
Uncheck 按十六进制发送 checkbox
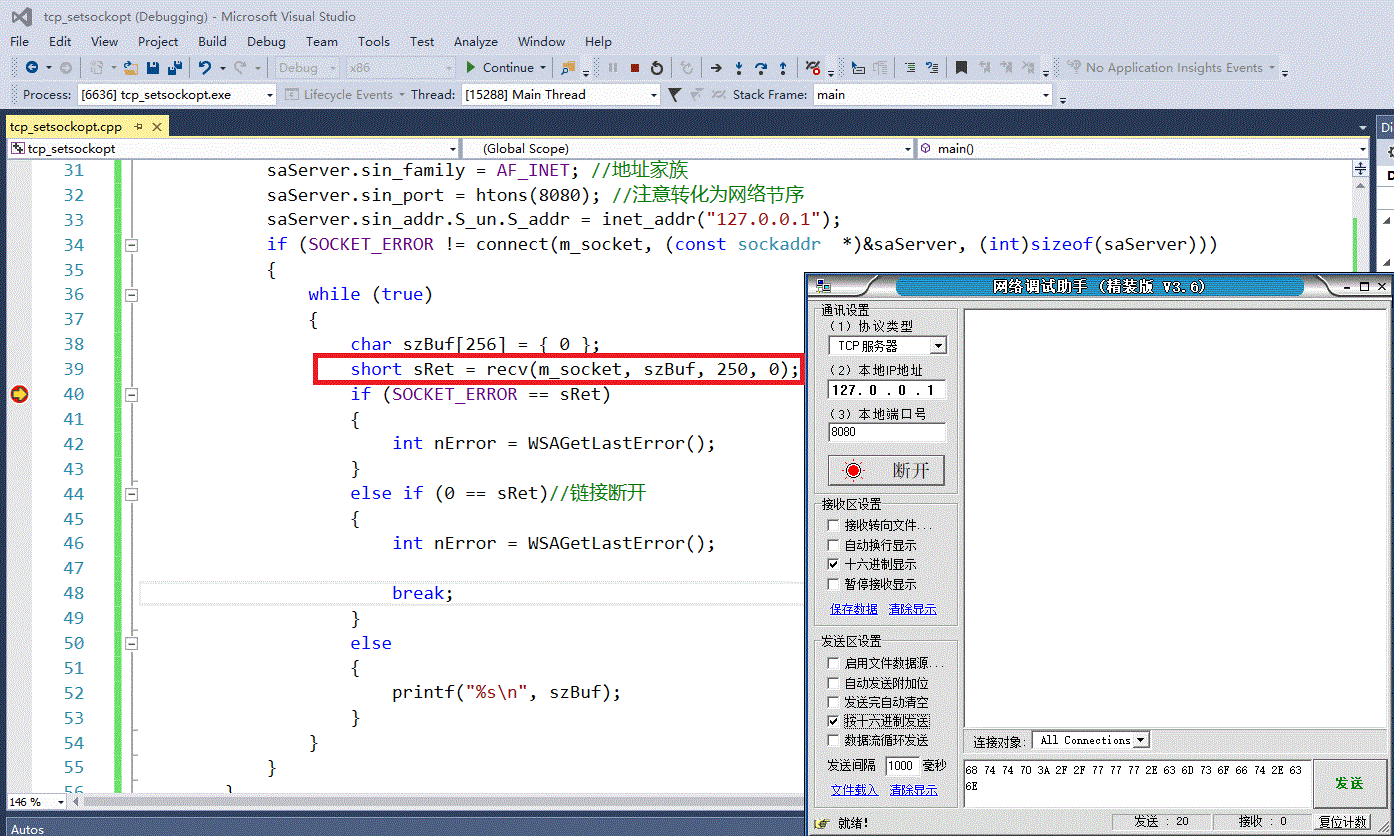833,721
